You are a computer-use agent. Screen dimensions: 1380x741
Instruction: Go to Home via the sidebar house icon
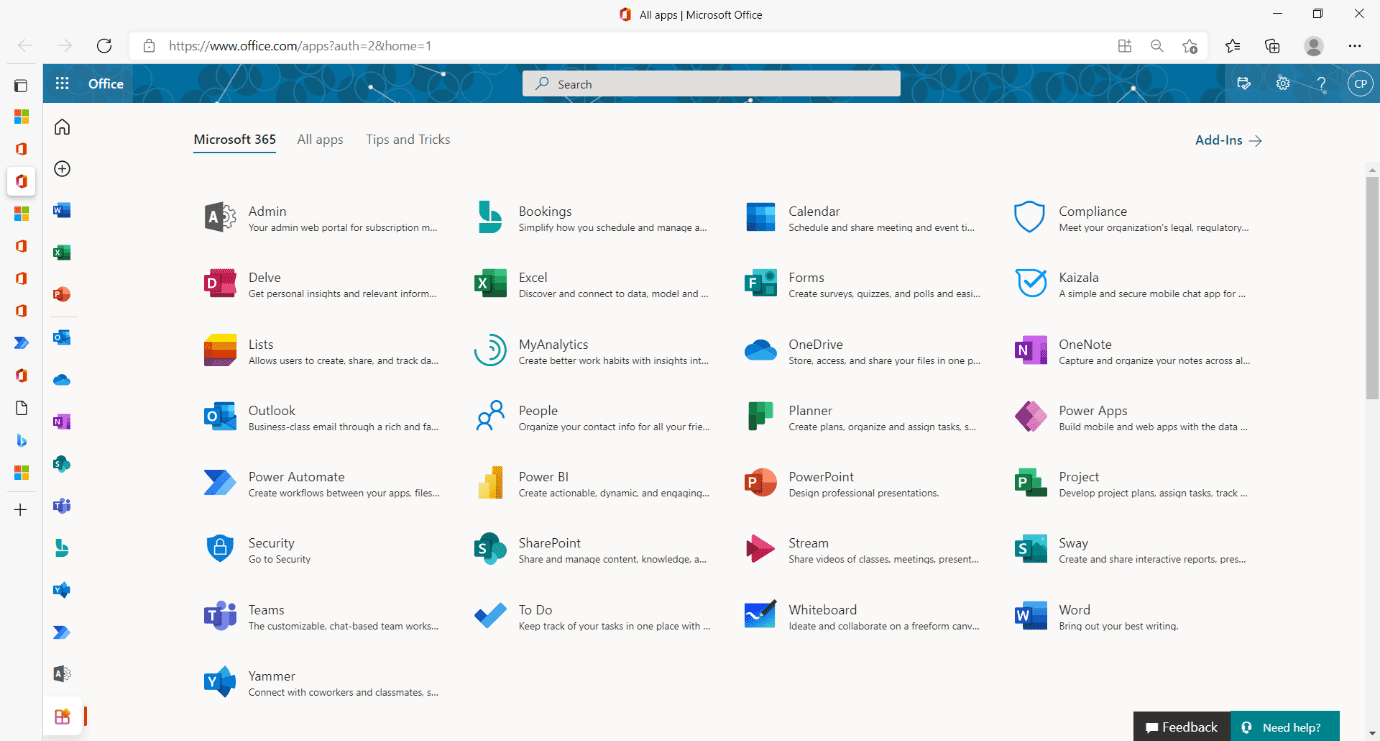pos(62,127)
